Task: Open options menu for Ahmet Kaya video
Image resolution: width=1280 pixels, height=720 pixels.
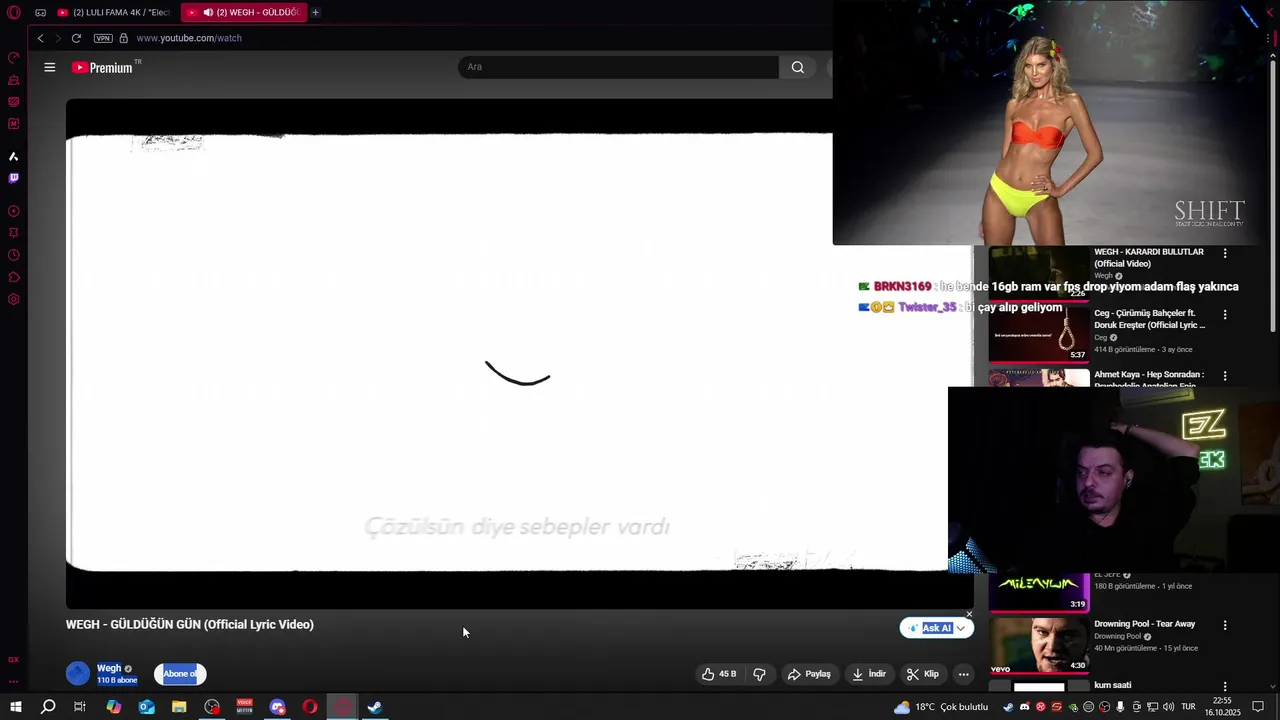Action: click(x=1225, y=376)
